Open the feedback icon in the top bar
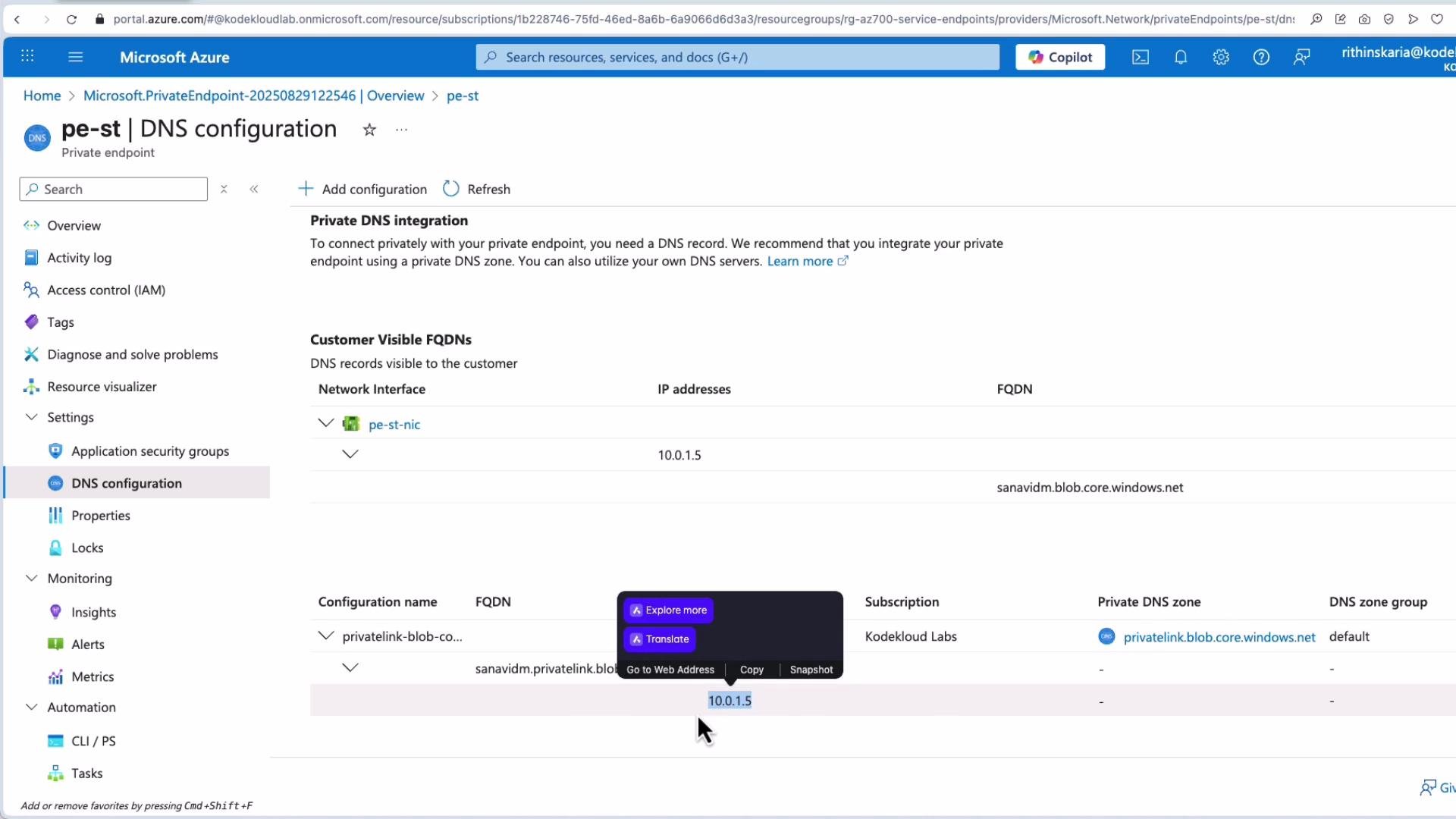 [1301, 57]
